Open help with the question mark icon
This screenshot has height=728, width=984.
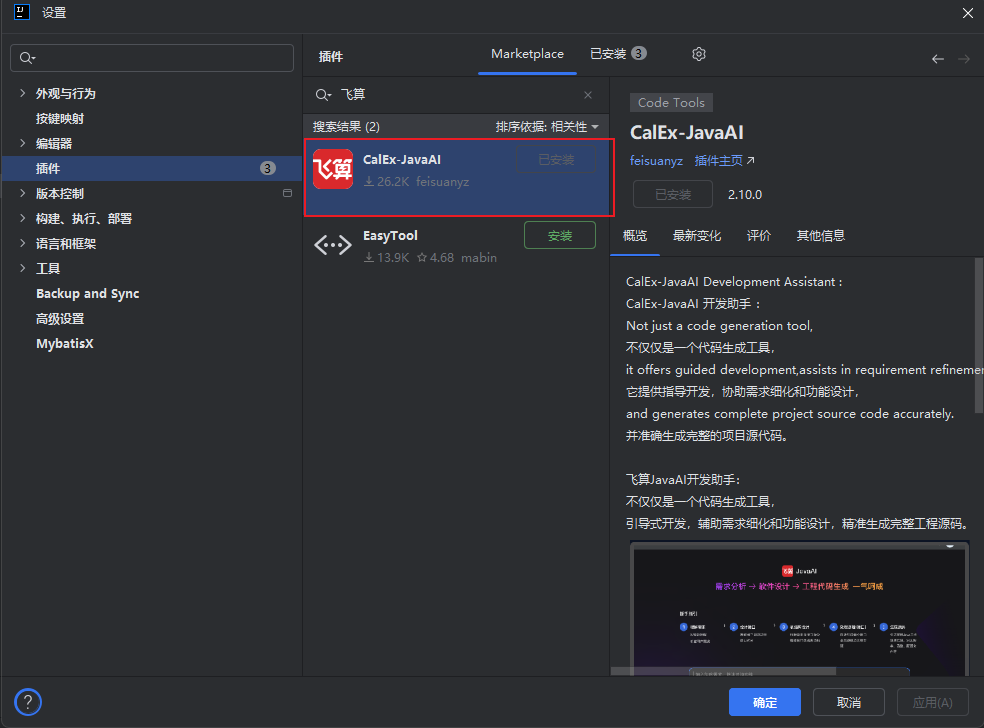click(28, 702)
